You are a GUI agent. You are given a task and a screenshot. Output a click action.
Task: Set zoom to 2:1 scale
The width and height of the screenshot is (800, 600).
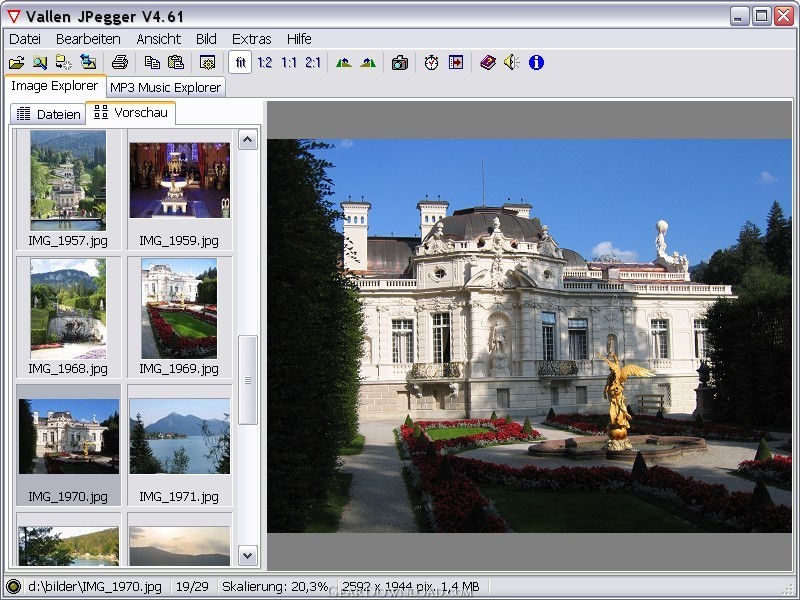(x=313, y=62)
